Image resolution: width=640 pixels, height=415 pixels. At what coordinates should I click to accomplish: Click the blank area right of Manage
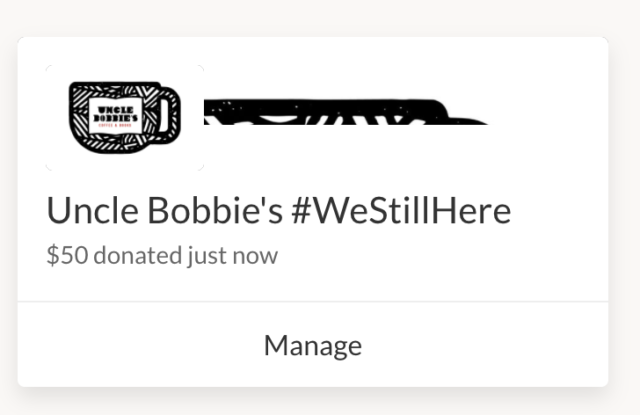coord(485,345)
